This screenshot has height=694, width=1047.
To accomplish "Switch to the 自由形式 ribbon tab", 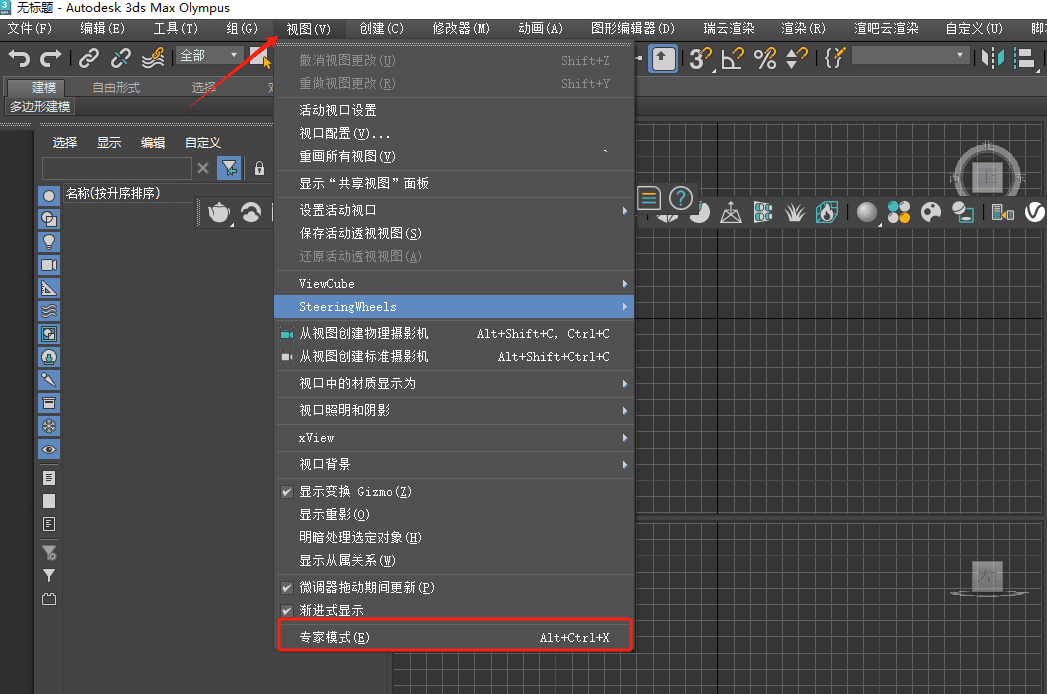I will coord(116,88).
